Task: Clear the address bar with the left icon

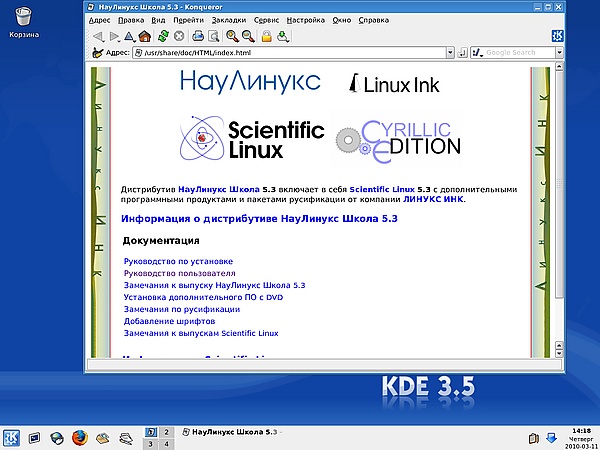Action: pos(96,52)
